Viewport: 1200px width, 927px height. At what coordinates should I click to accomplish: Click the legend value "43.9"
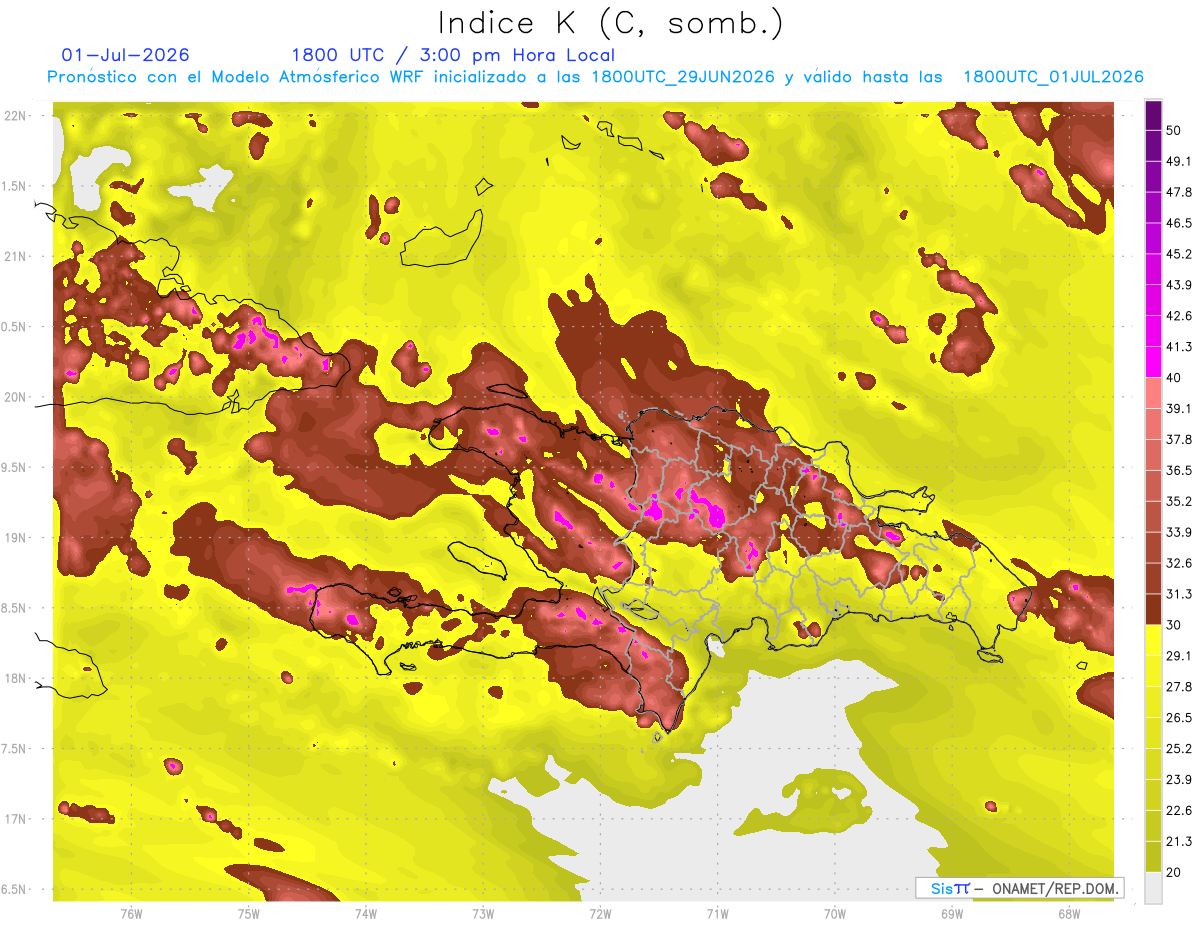[1179, 285]
